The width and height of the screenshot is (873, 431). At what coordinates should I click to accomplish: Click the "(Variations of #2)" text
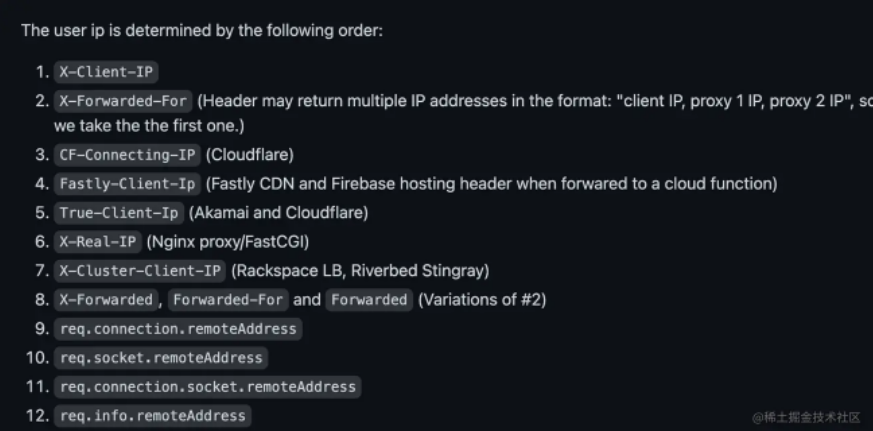(x=482, y=300)
